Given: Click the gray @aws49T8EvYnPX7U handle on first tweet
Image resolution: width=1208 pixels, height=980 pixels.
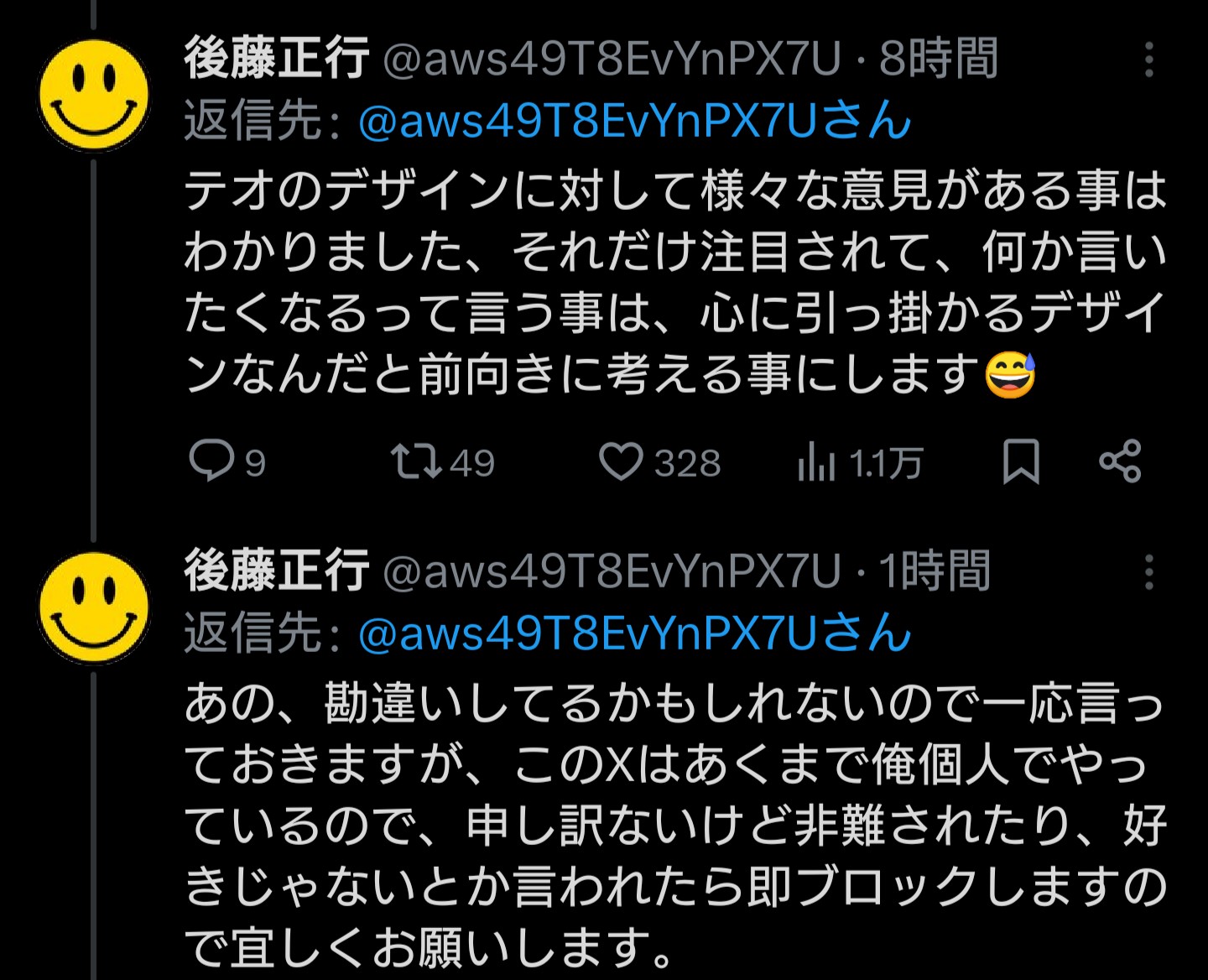Looking at the screenshot, I should [612, 60].
